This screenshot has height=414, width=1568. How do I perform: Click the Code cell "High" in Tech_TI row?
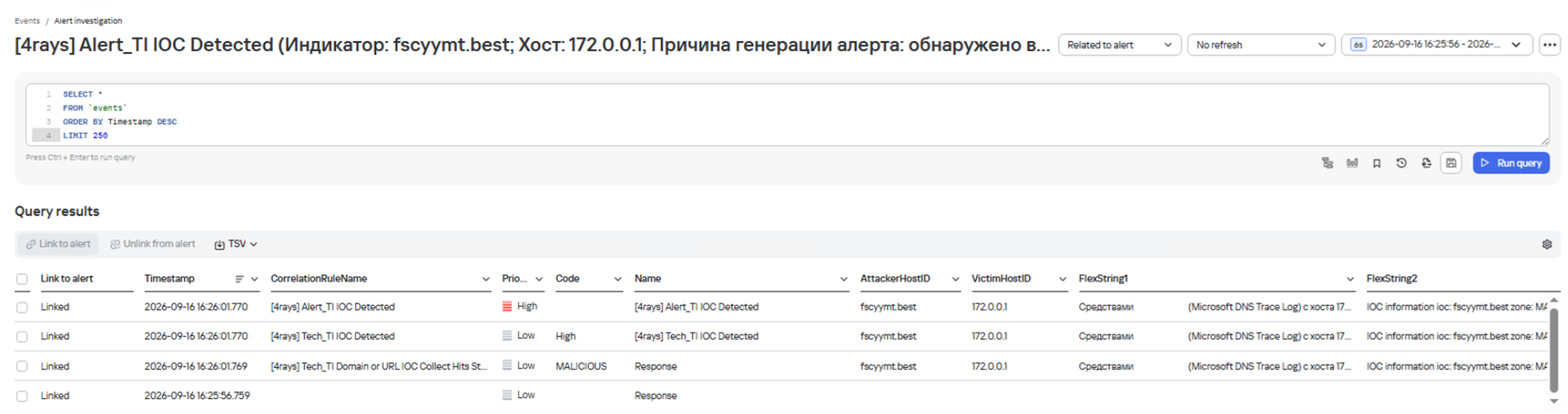tap(565, 337)
